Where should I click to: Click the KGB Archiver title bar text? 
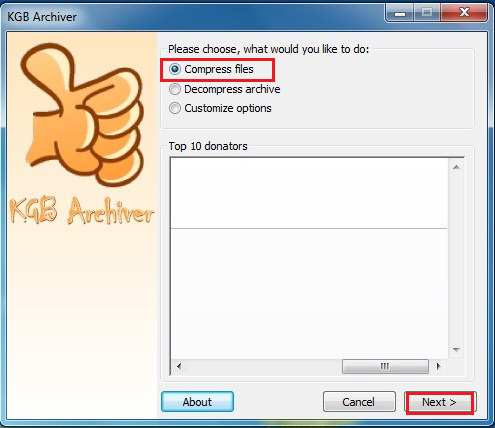coord(42,17)
